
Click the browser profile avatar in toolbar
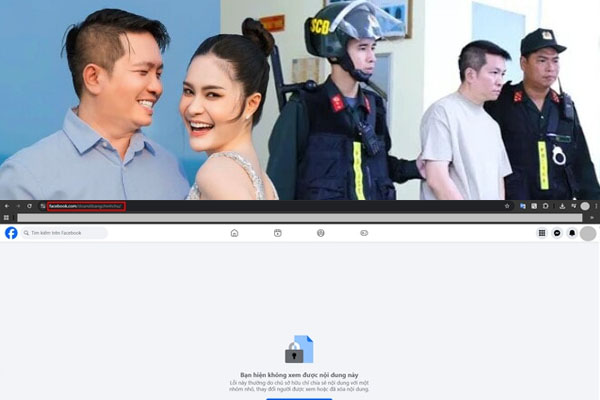tap(584, 206)
